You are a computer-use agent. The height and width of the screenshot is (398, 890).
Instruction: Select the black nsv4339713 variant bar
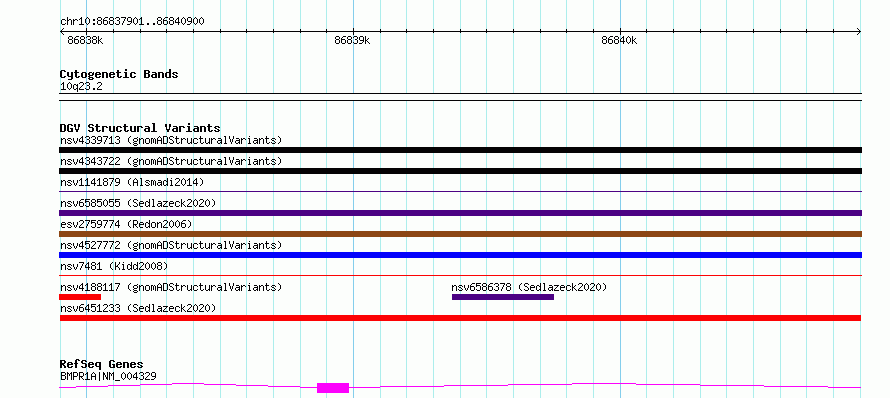460,150
